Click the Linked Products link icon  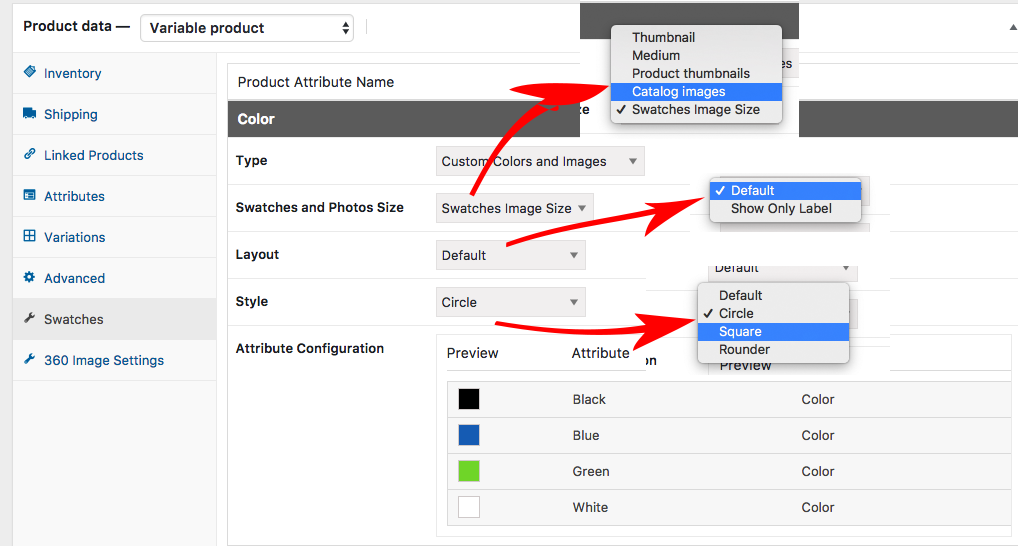click(29, 155)
